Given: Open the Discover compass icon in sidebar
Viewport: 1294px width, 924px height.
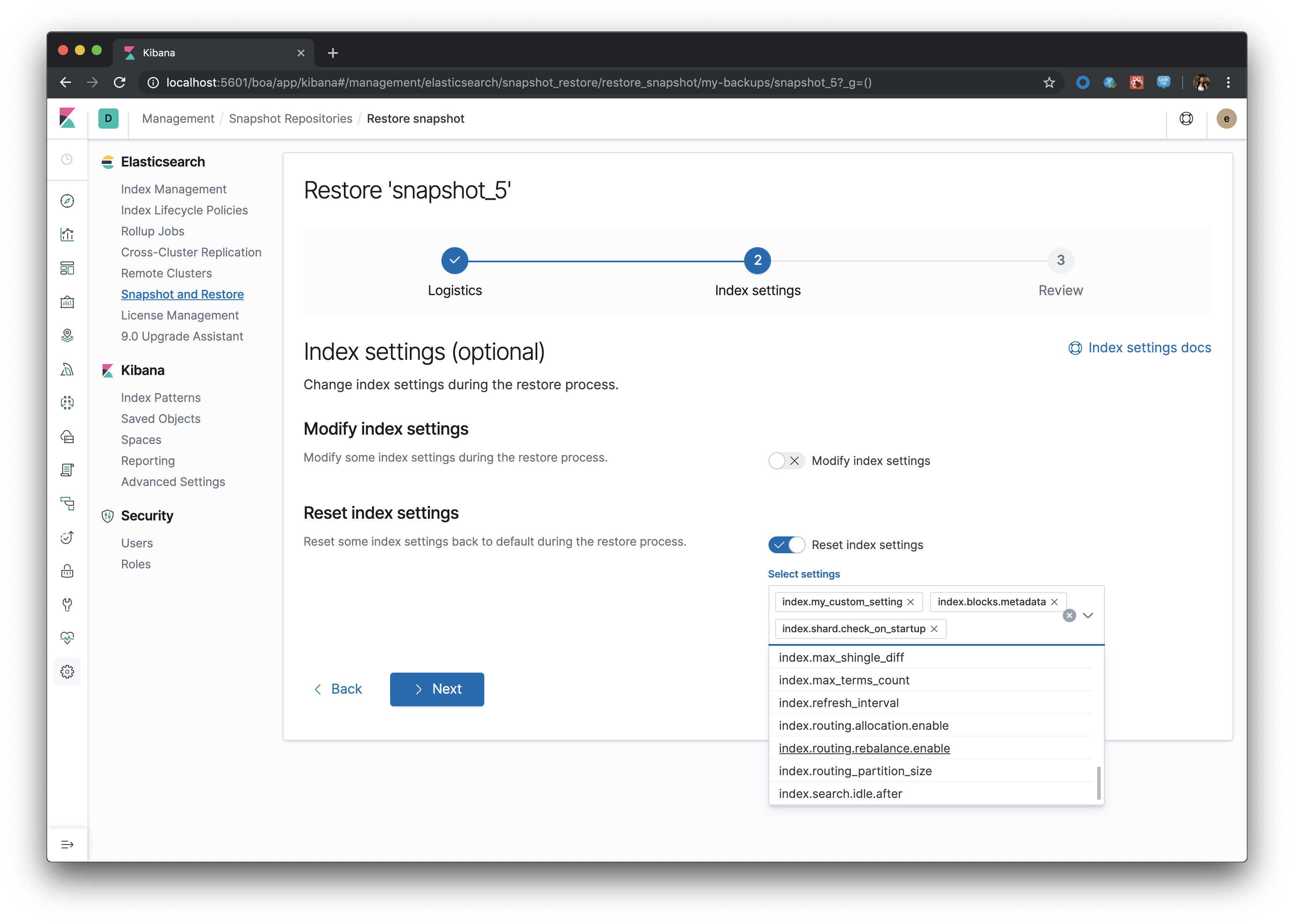Looking at the screenshot, I should pos(67,201).
